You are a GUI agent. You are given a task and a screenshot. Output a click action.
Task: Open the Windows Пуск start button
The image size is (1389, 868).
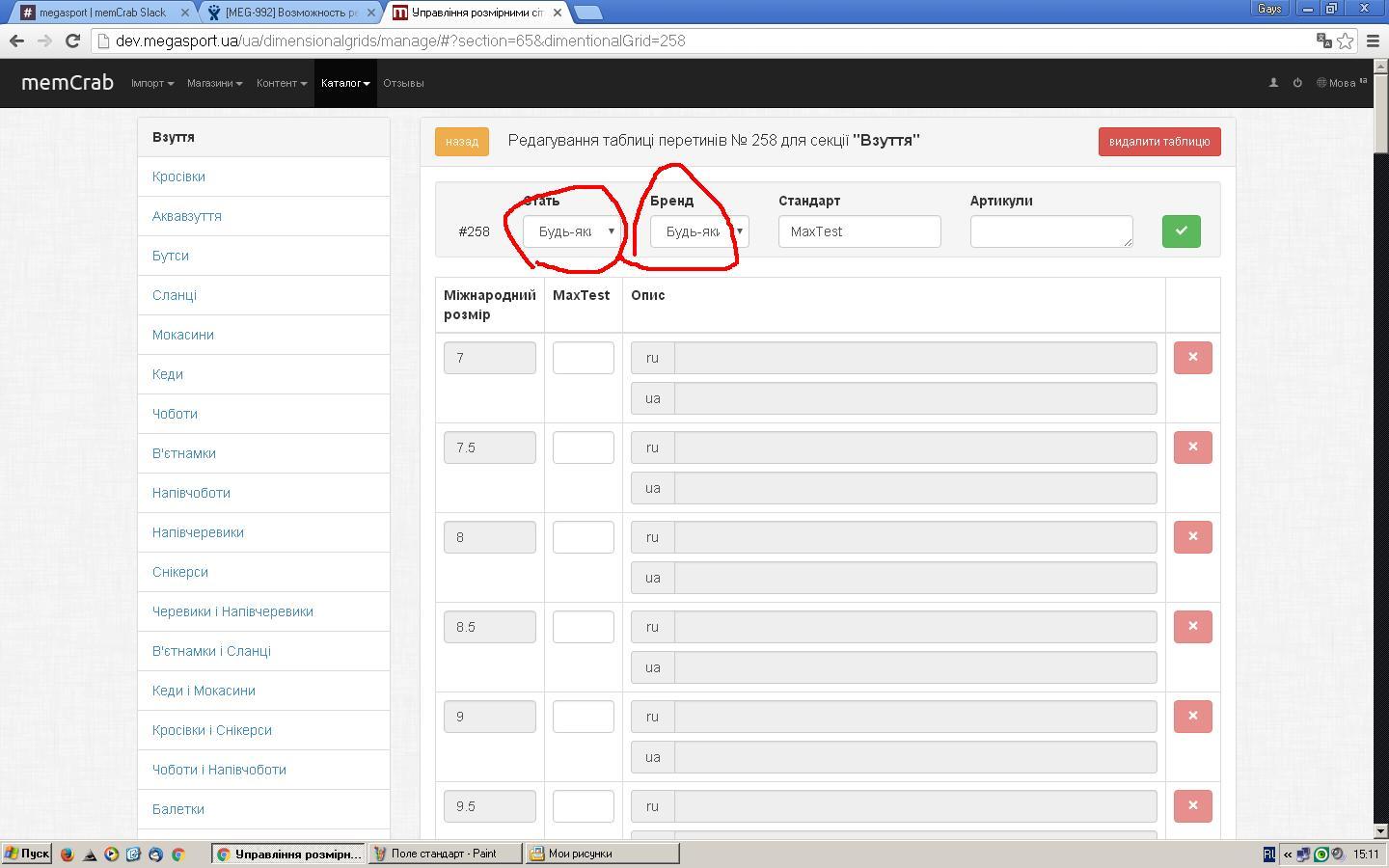(27, 854)
